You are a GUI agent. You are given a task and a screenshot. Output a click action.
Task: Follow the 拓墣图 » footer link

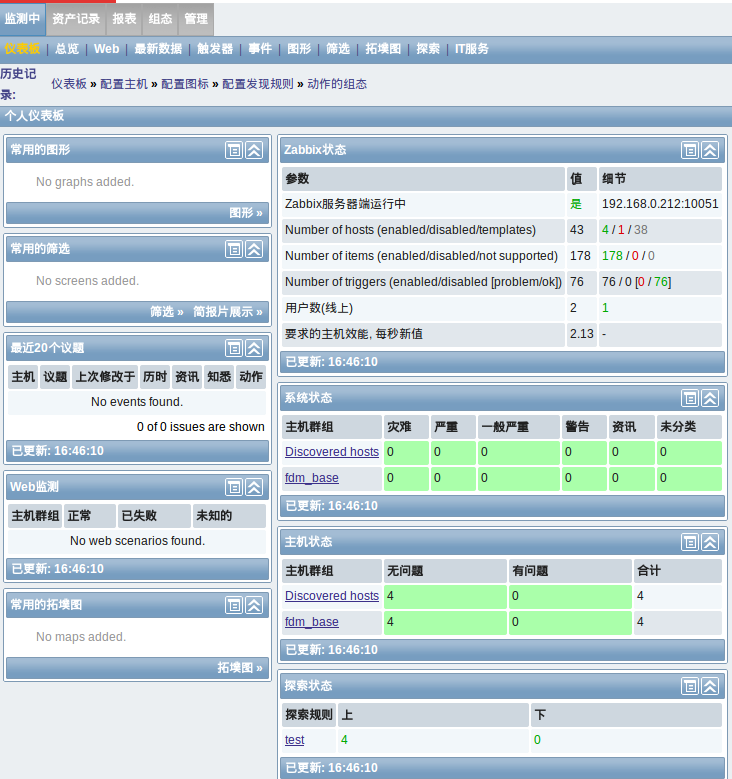tap(240, 668)
